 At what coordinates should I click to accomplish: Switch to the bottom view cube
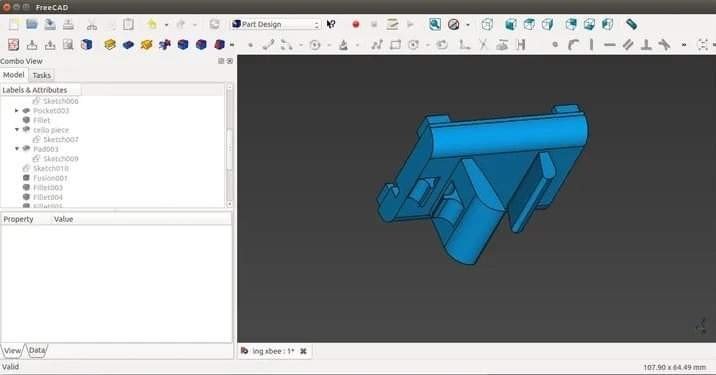pos(589,24)
